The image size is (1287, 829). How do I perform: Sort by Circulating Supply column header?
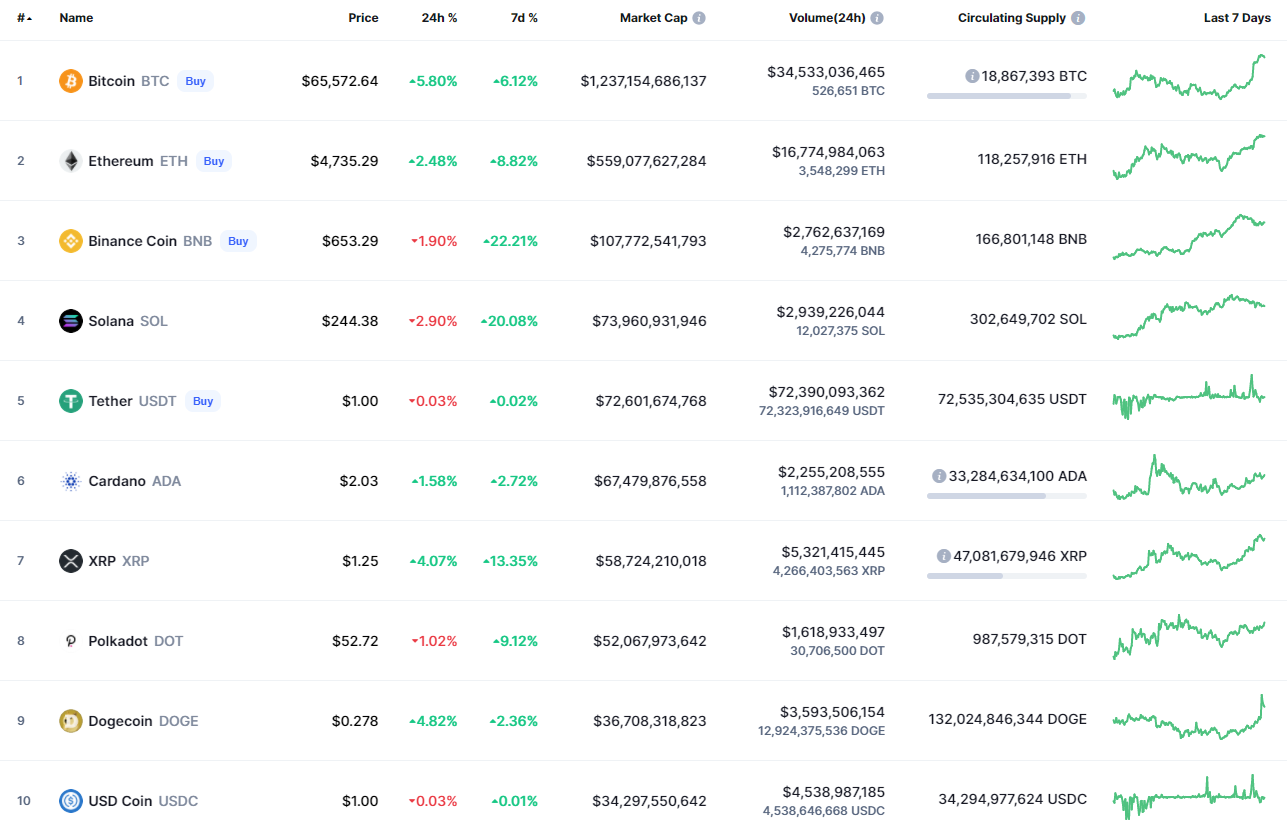tap(1012, 18)
